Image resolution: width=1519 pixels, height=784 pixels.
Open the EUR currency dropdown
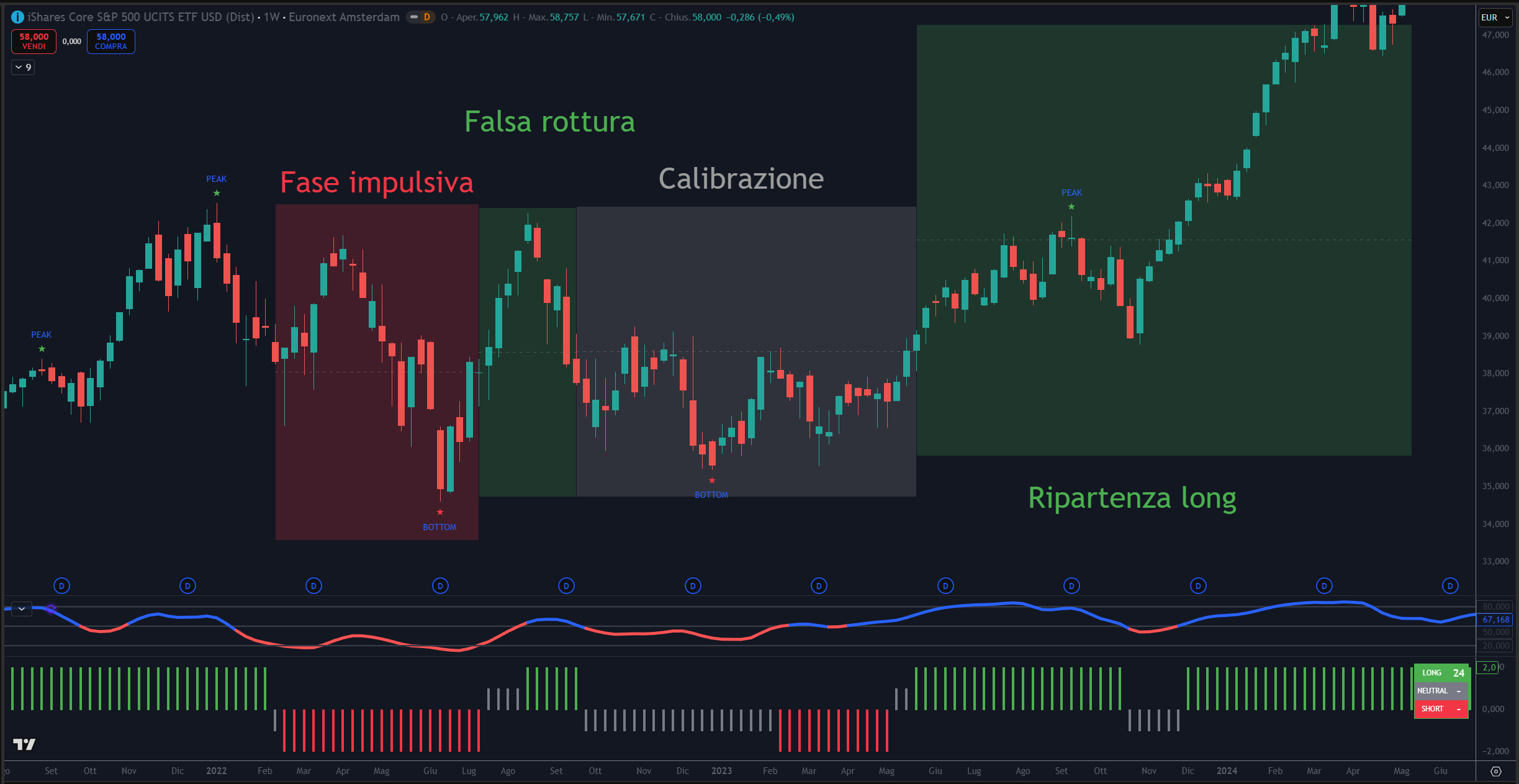tap(1495, 17)
